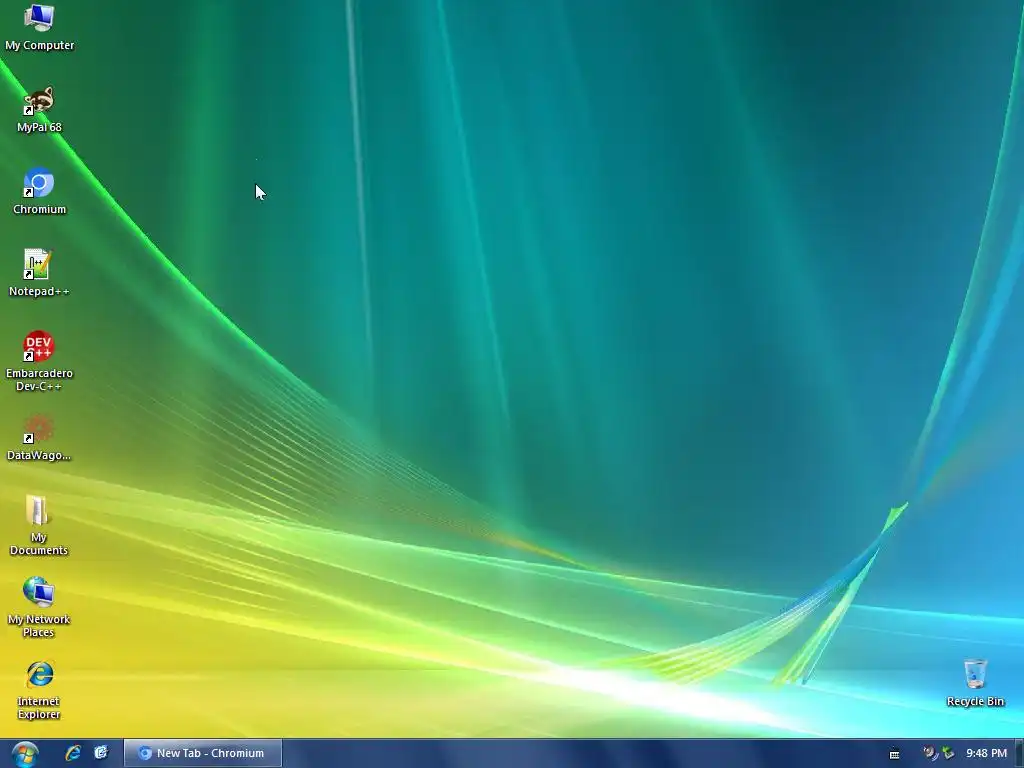Click the Safely Remove Hardware tray icon
1024x768 pixels.
[x=948, y=753]
